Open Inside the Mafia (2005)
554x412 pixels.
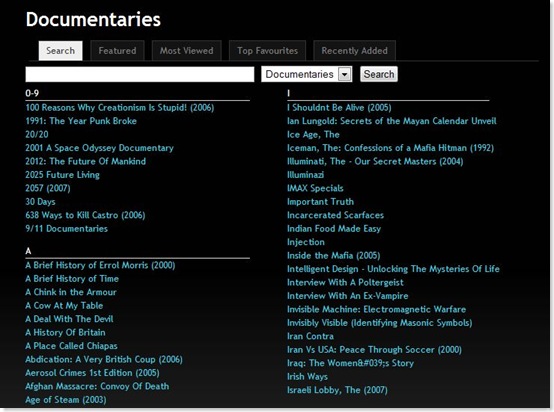pos(334,255)
